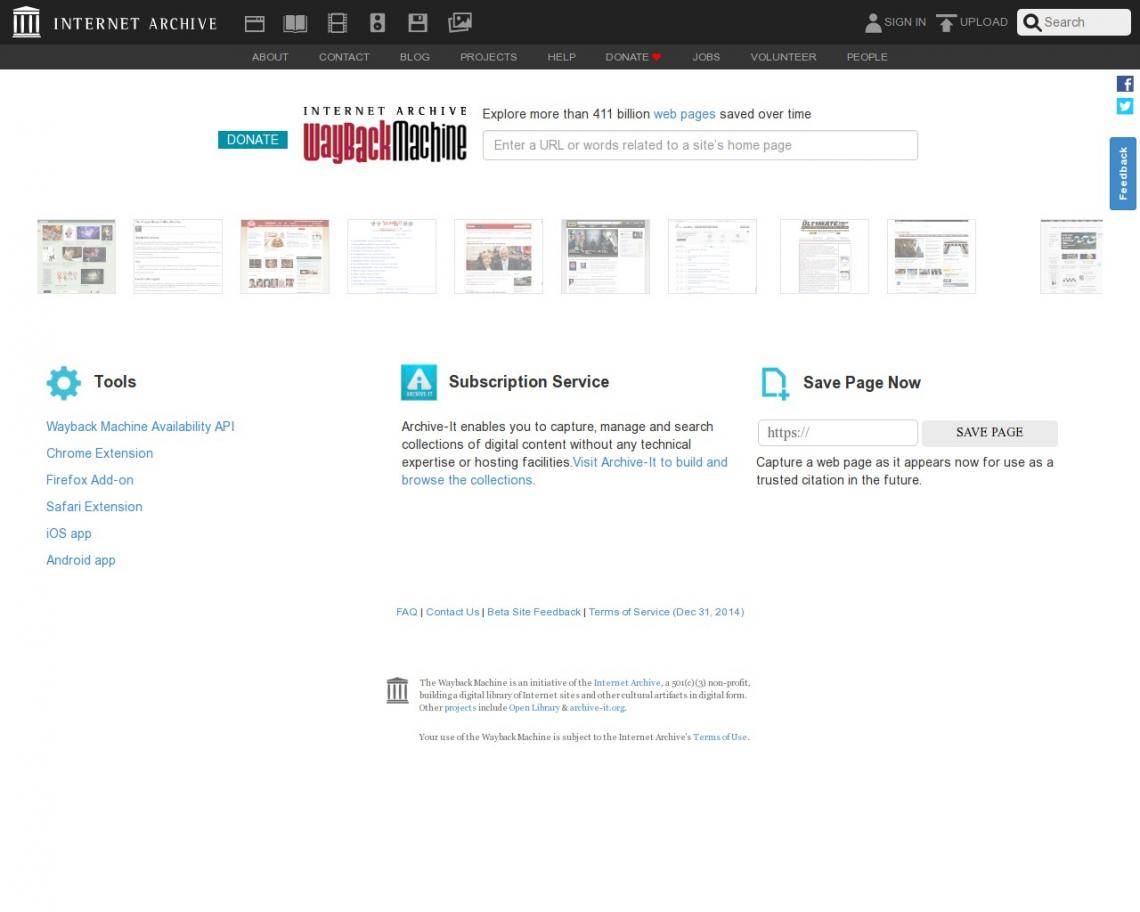
Task: Open the Contact Us footer link
Action: tap(452, 612)
